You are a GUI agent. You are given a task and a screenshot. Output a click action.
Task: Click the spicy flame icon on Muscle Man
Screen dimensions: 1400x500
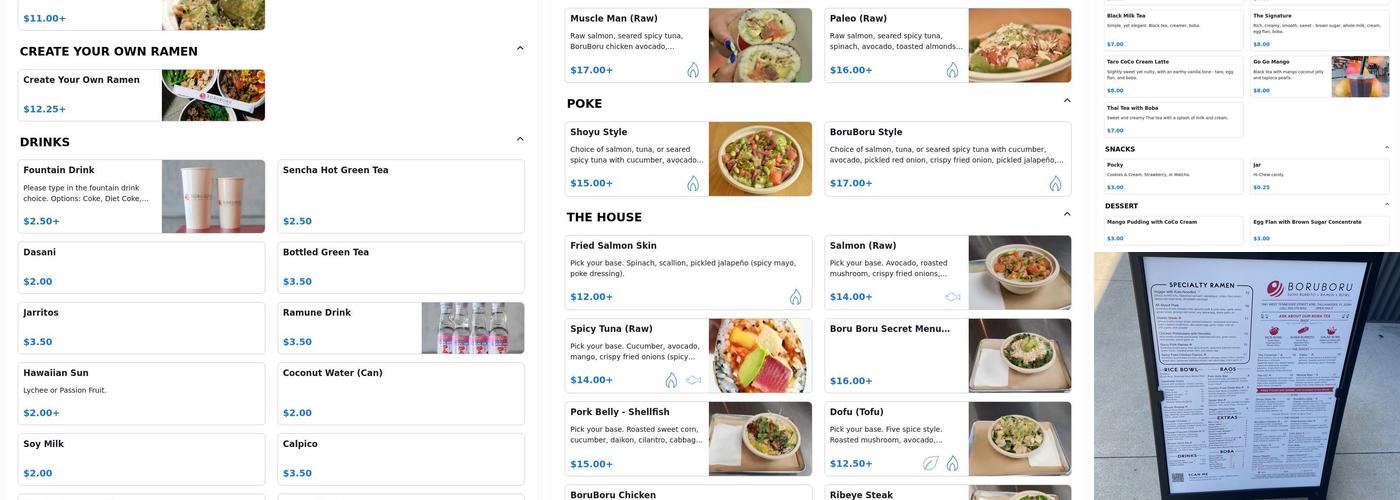[x=693, y=70]
